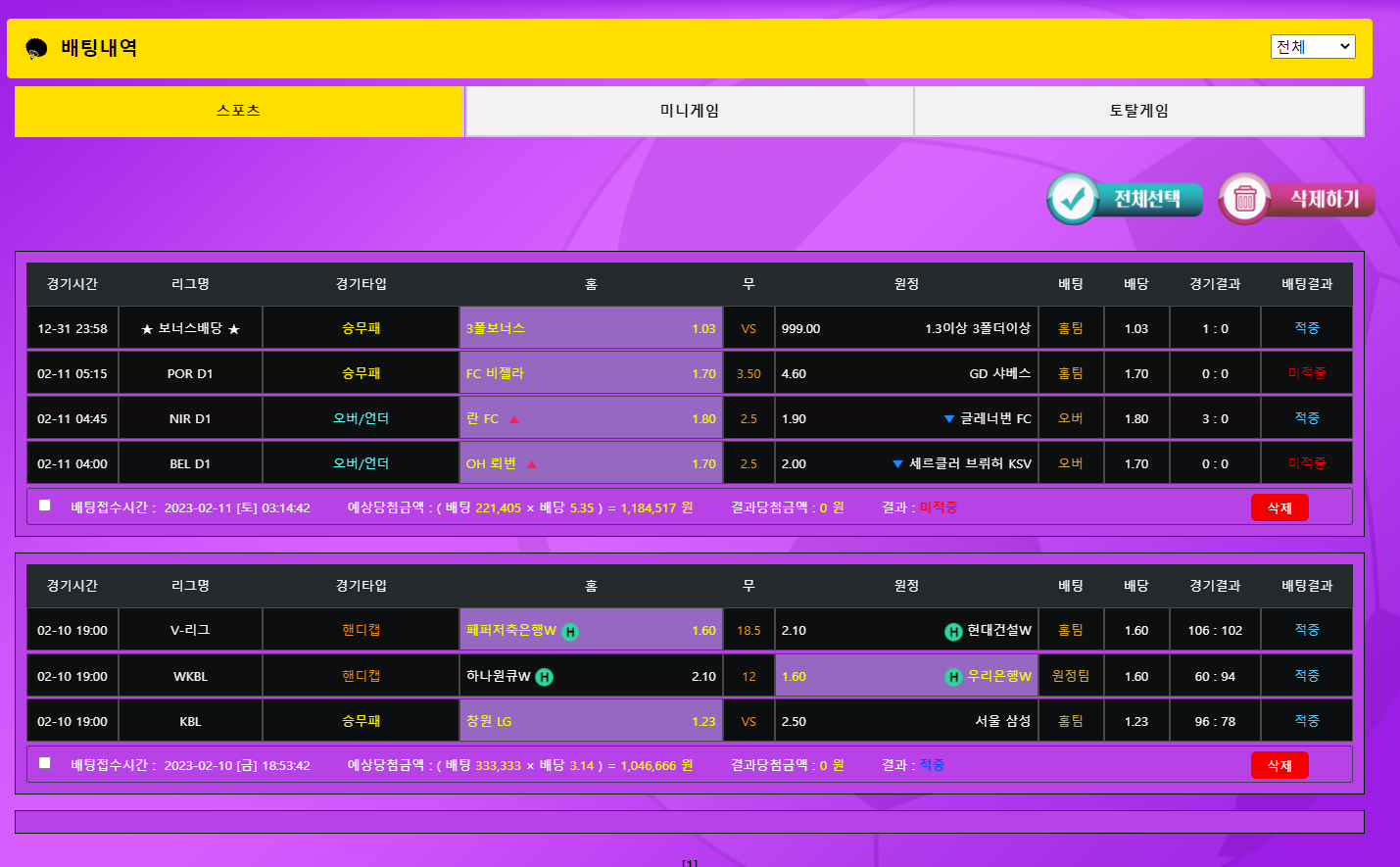Click red up arrow beside OH 뢰번
This screenshot has height=867, width=1400.
[x=532, y=464]
